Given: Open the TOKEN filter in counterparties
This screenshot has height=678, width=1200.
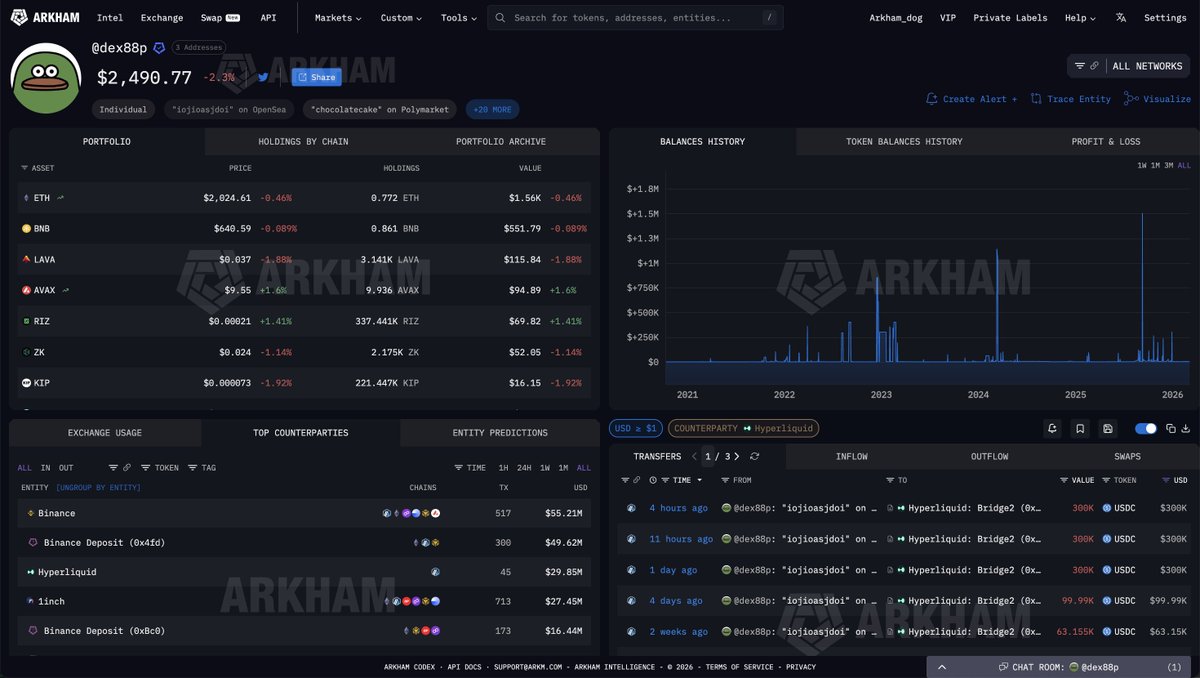Looking at the screenshot, I should pos(160,467).
